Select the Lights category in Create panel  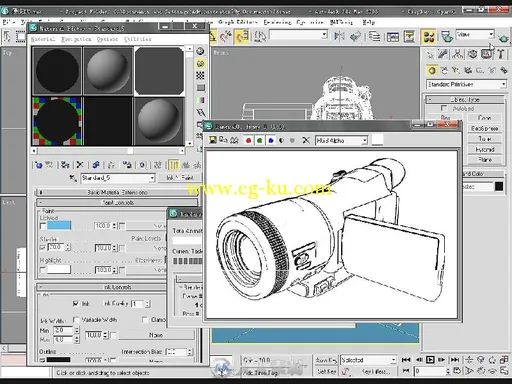456,70
